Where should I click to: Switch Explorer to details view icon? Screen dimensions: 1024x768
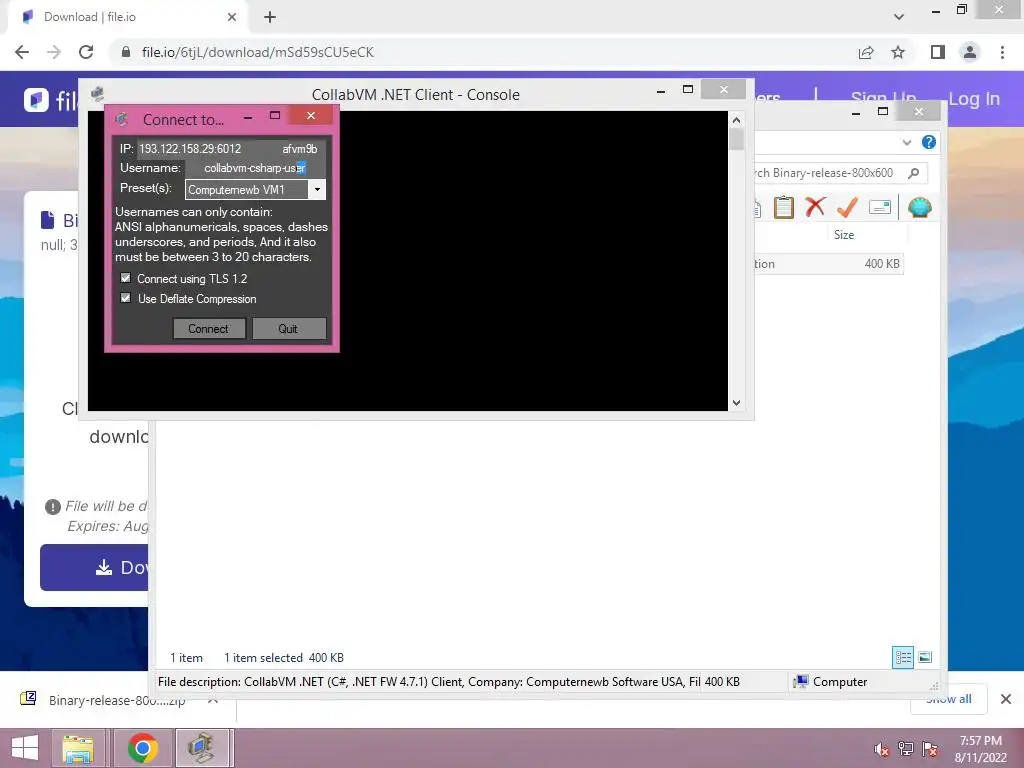[903, 657]
